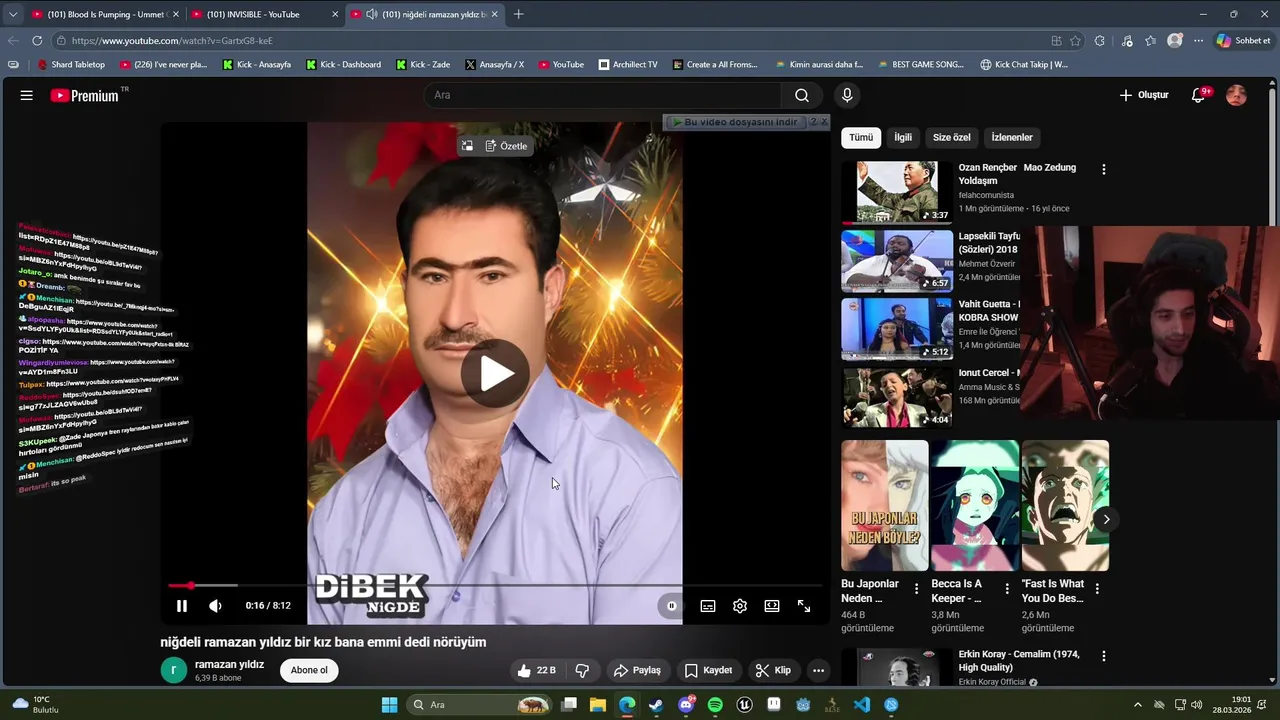Open Spotify from the taskbar
Screen dimensions: 1280x720
(715, 705)
